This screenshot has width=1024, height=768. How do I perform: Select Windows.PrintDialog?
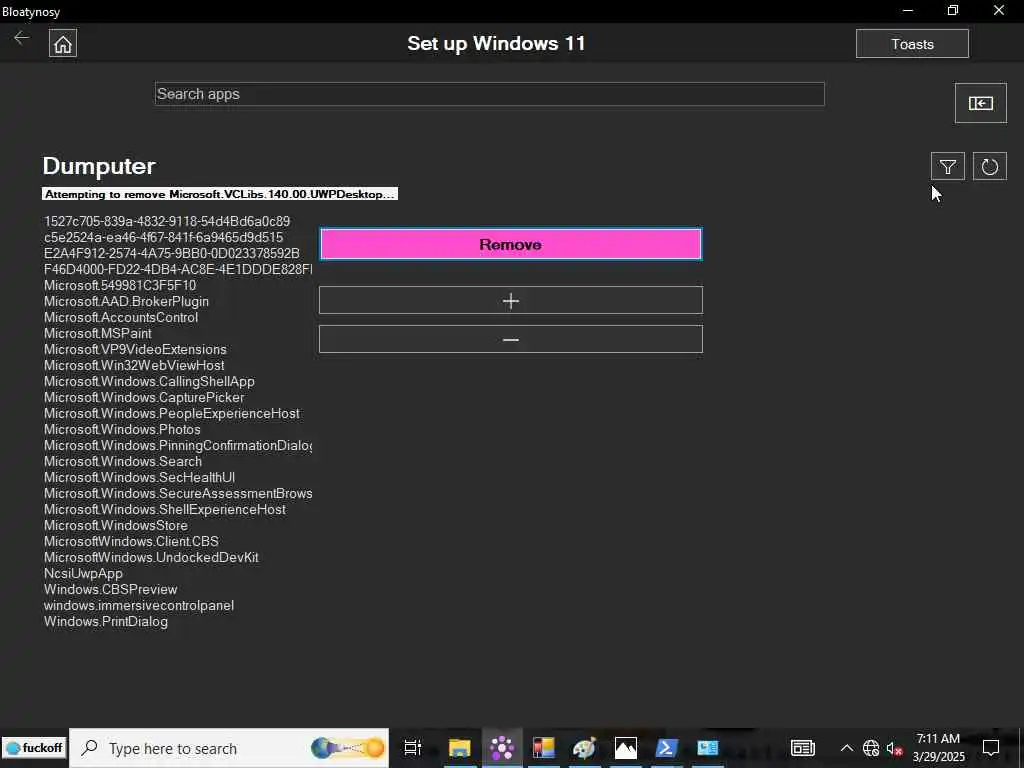[106, 621]
